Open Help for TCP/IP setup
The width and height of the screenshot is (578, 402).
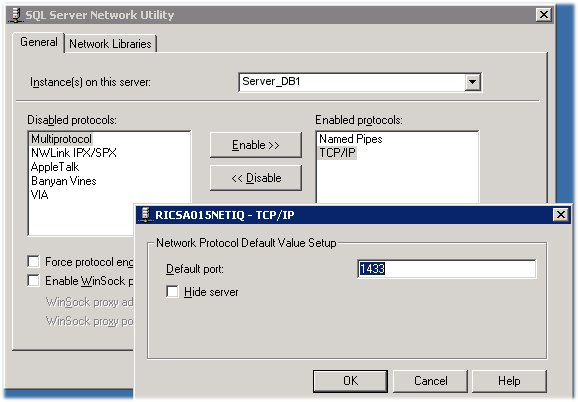click(509, 381)
